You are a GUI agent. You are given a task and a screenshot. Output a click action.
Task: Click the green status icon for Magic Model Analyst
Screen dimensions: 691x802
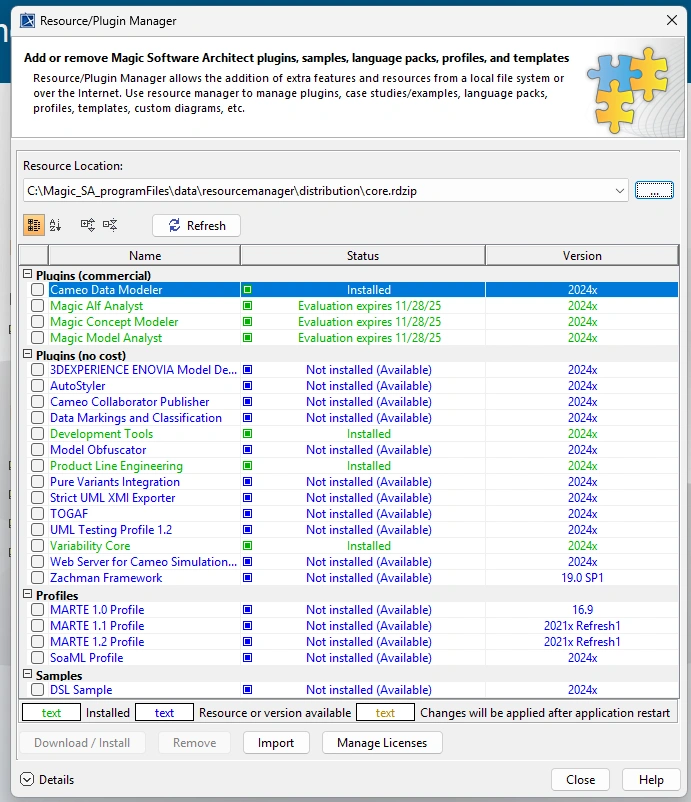click(248, 338)
